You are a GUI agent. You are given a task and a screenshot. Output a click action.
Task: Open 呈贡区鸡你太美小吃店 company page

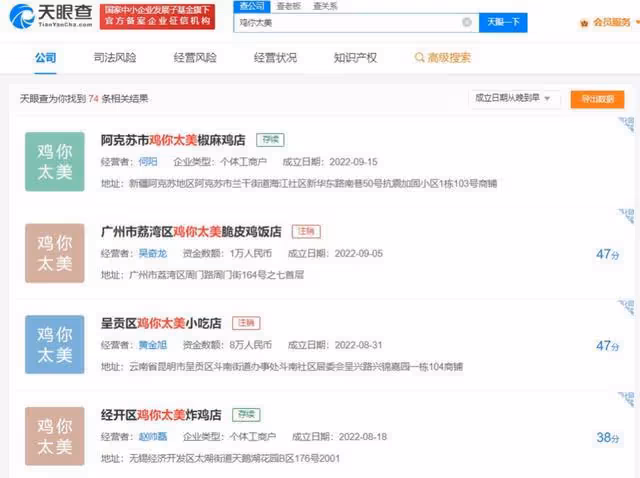(161, 323)
